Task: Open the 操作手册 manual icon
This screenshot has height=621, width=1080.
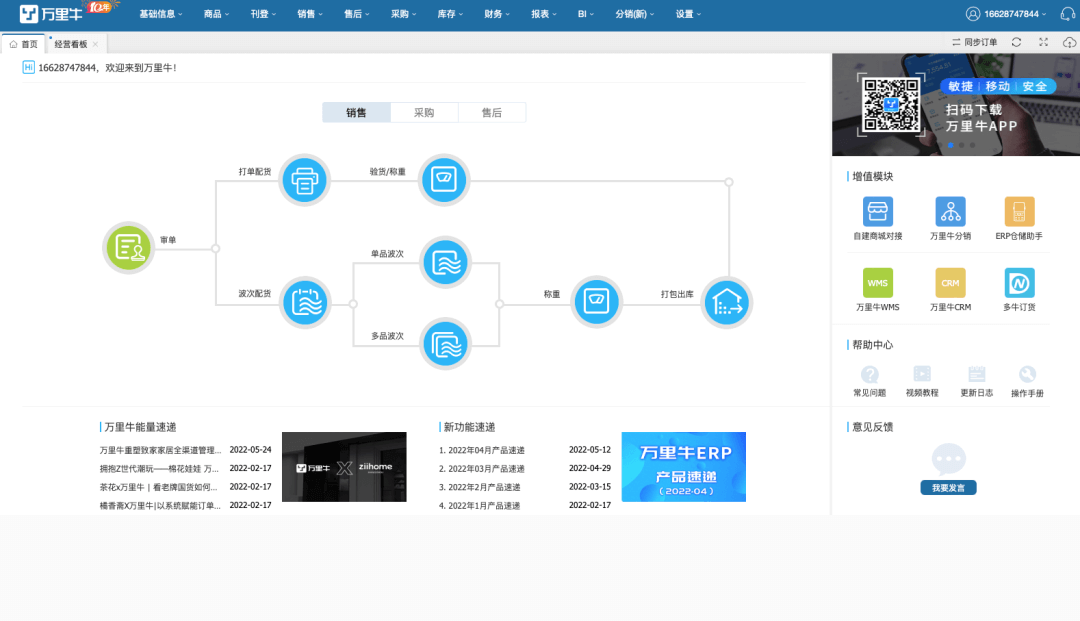Action: 1027,374
